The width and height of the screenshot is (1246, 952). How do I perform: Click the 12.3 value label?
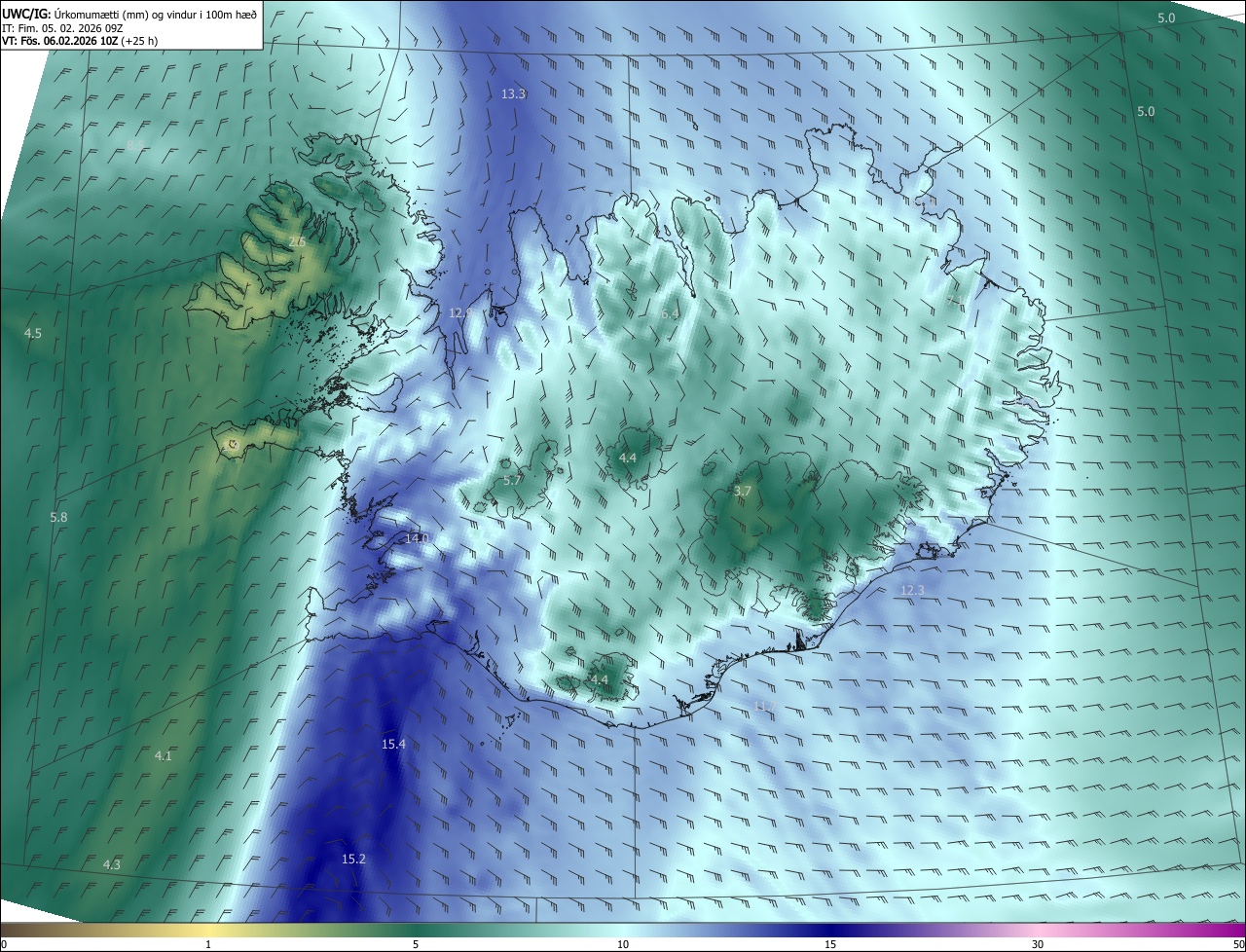click(912, 590)
